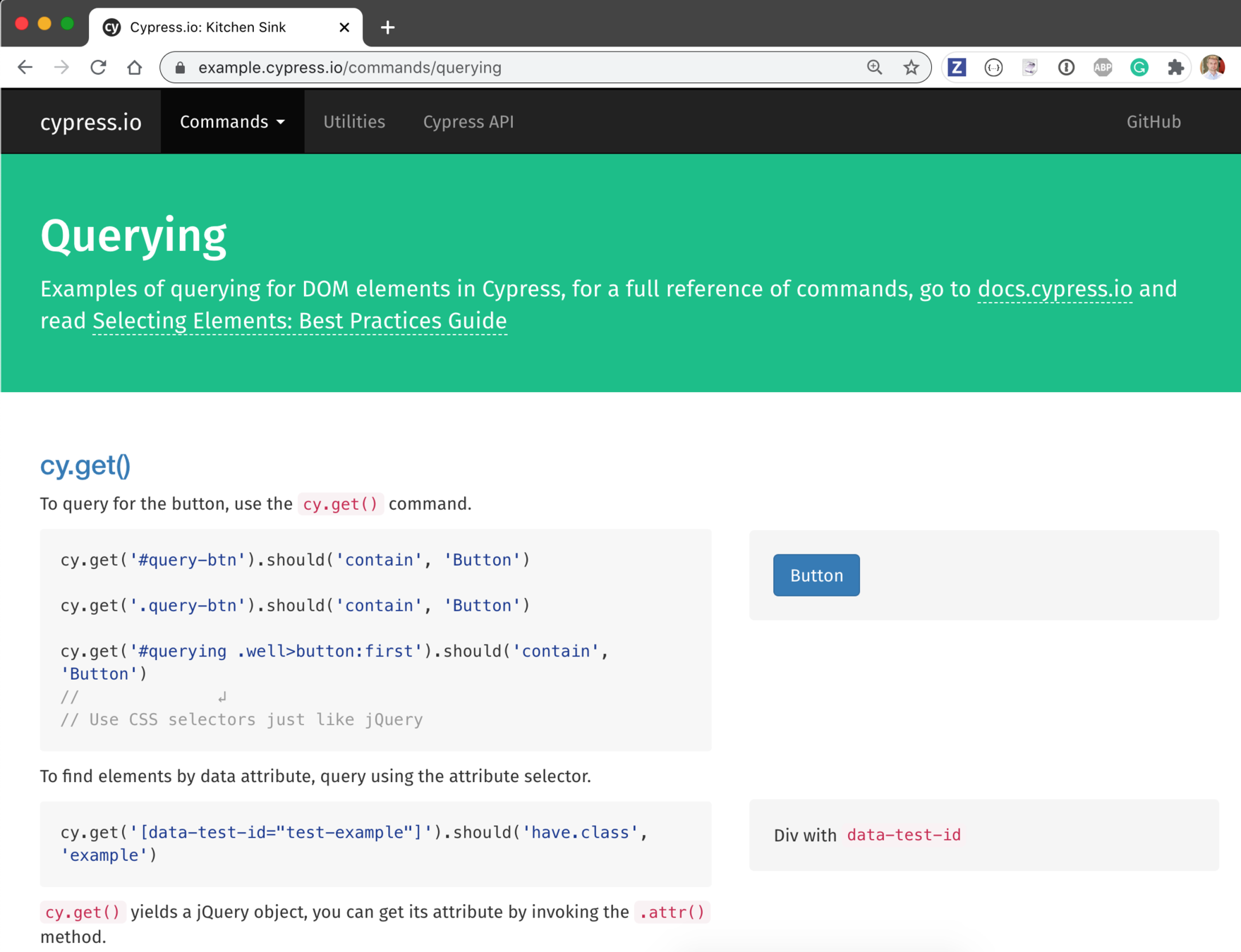Open the ABP Adblock extension icon

1103,67
